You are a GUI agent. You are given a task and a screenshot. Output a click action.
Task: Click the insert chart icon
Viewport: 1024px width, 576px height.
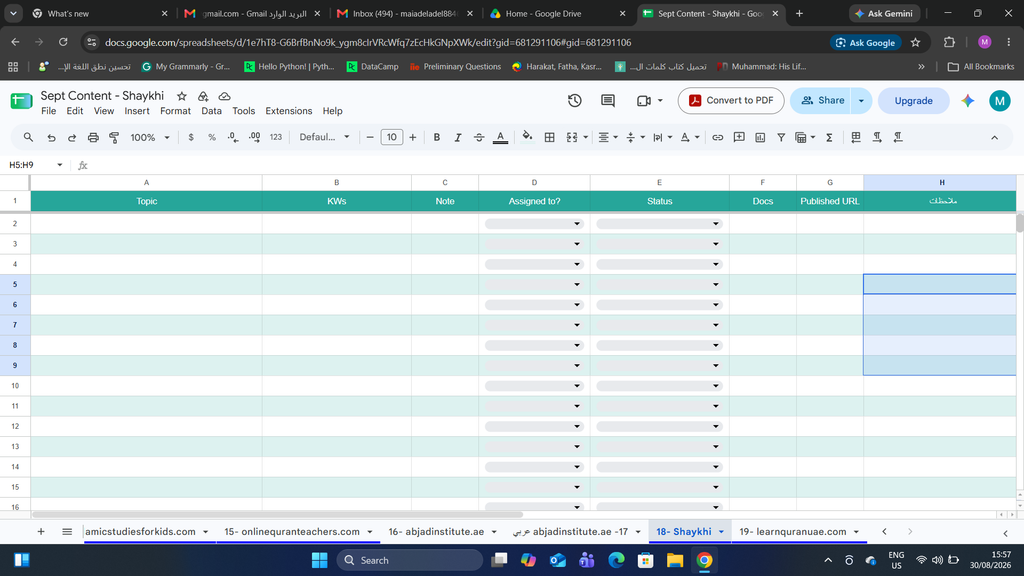point(760,137)
